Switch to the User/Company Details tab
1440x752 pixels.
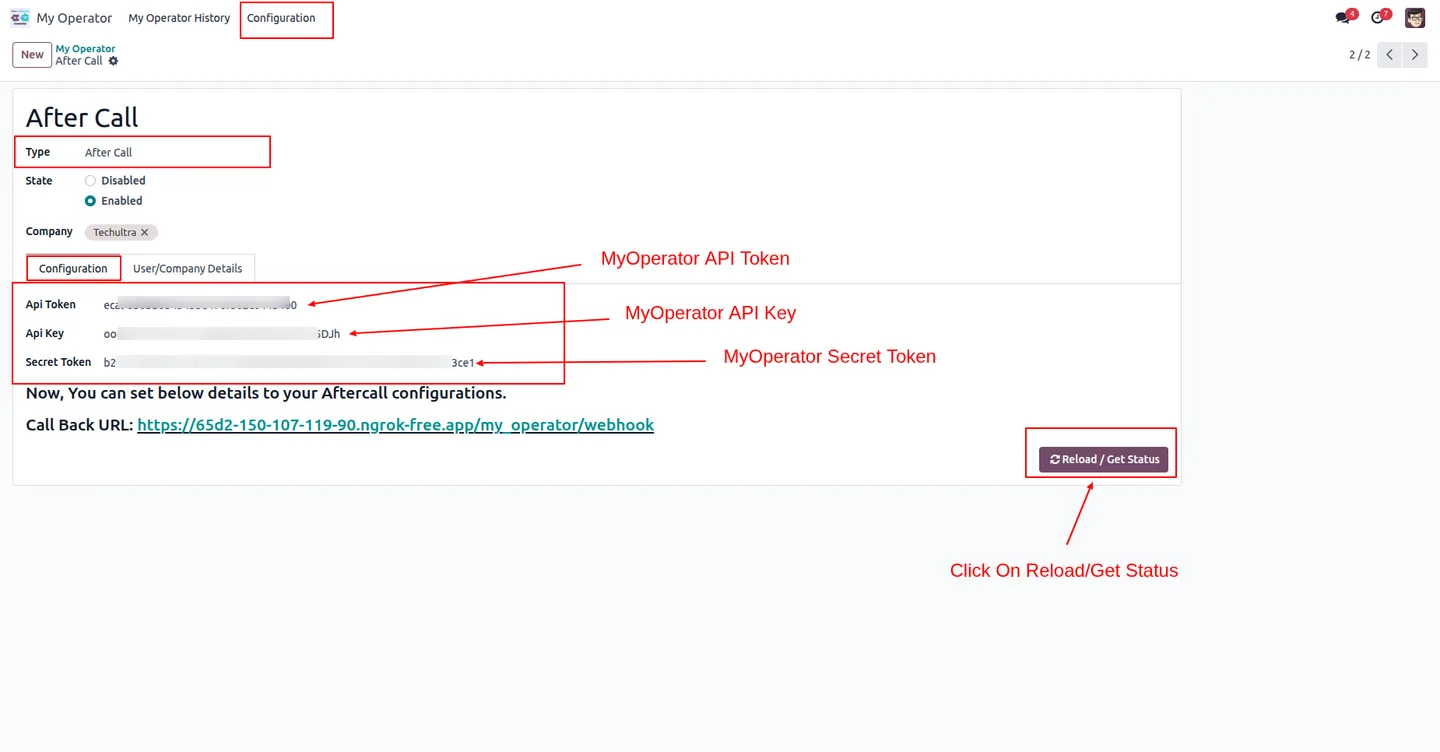click(188, 269)
